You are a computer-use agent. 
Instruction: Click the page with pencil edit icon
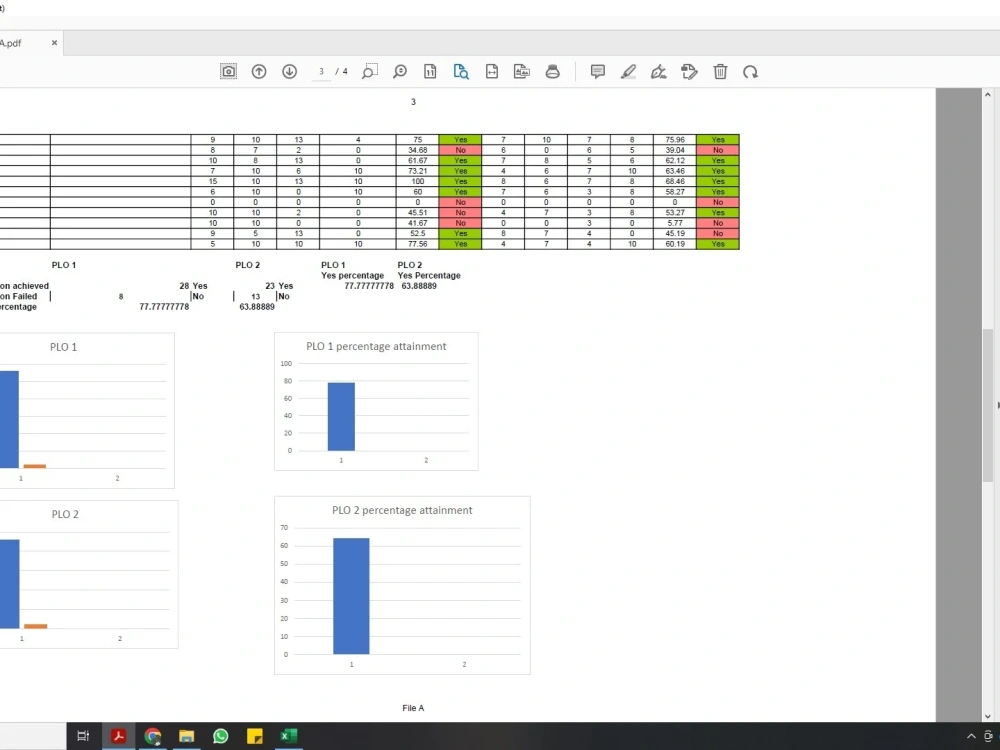[689, 71]
